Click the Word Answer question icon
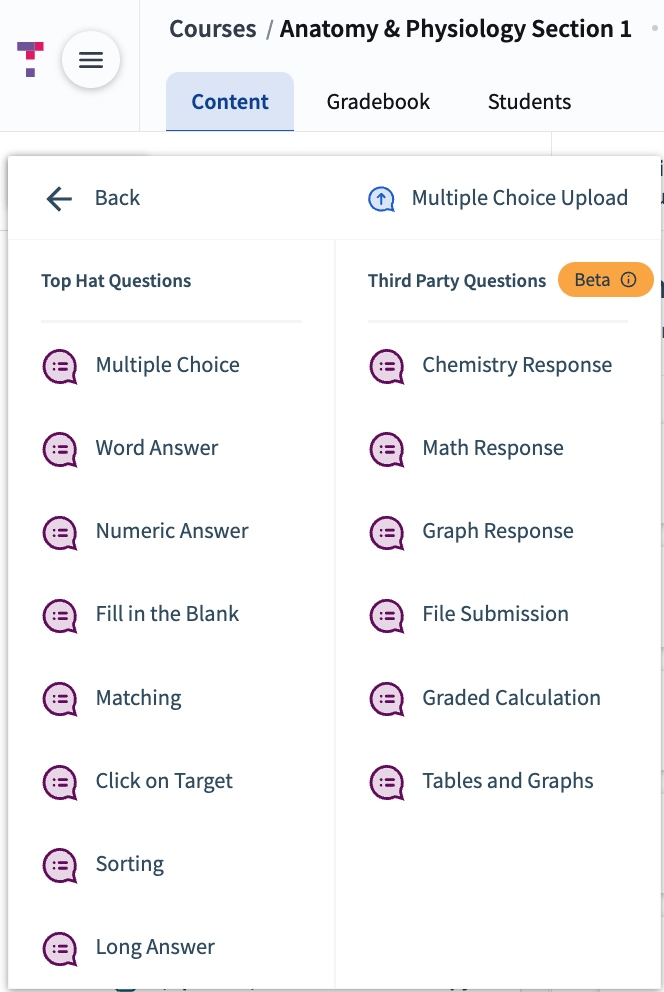This screenshot has height=992, width=664. click(60, 449)
